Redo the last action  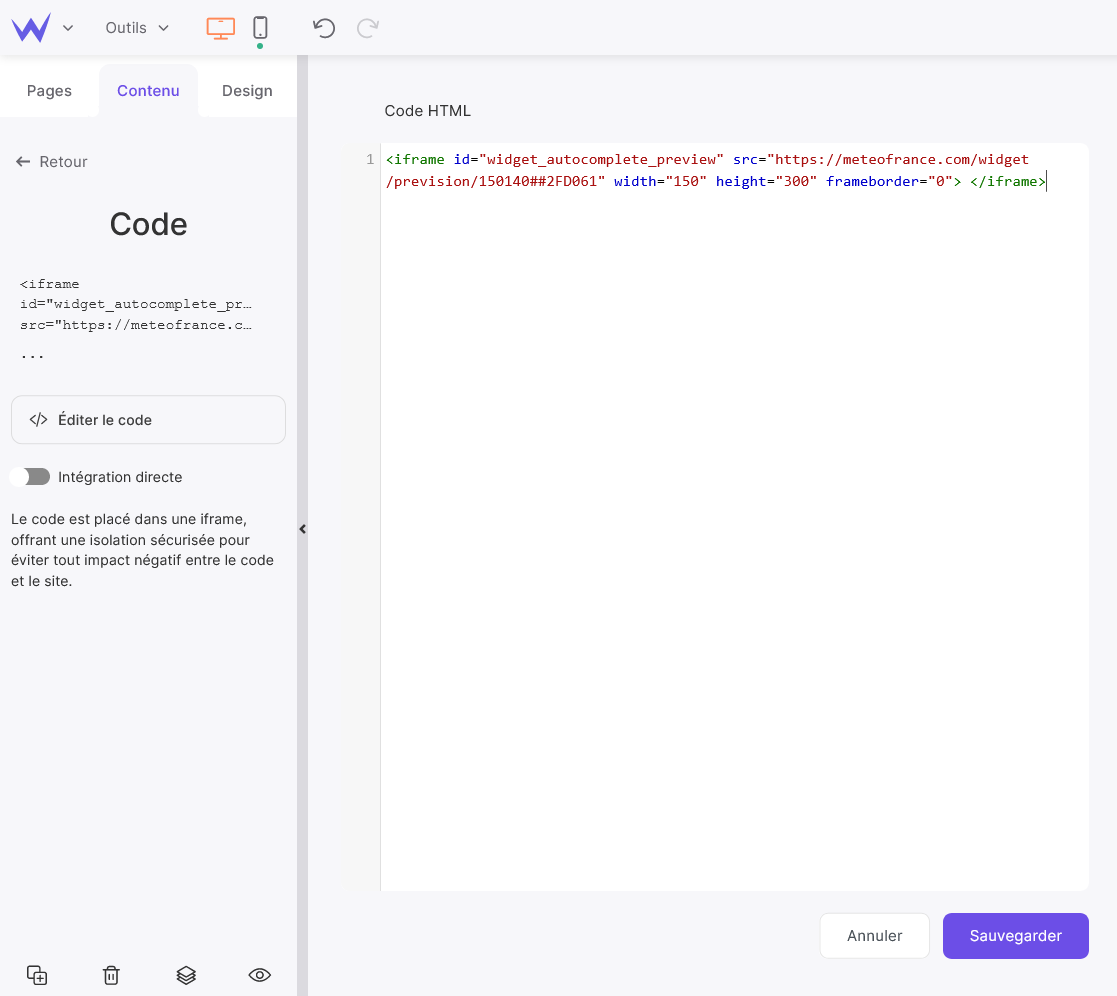click(x=367, y=28)
